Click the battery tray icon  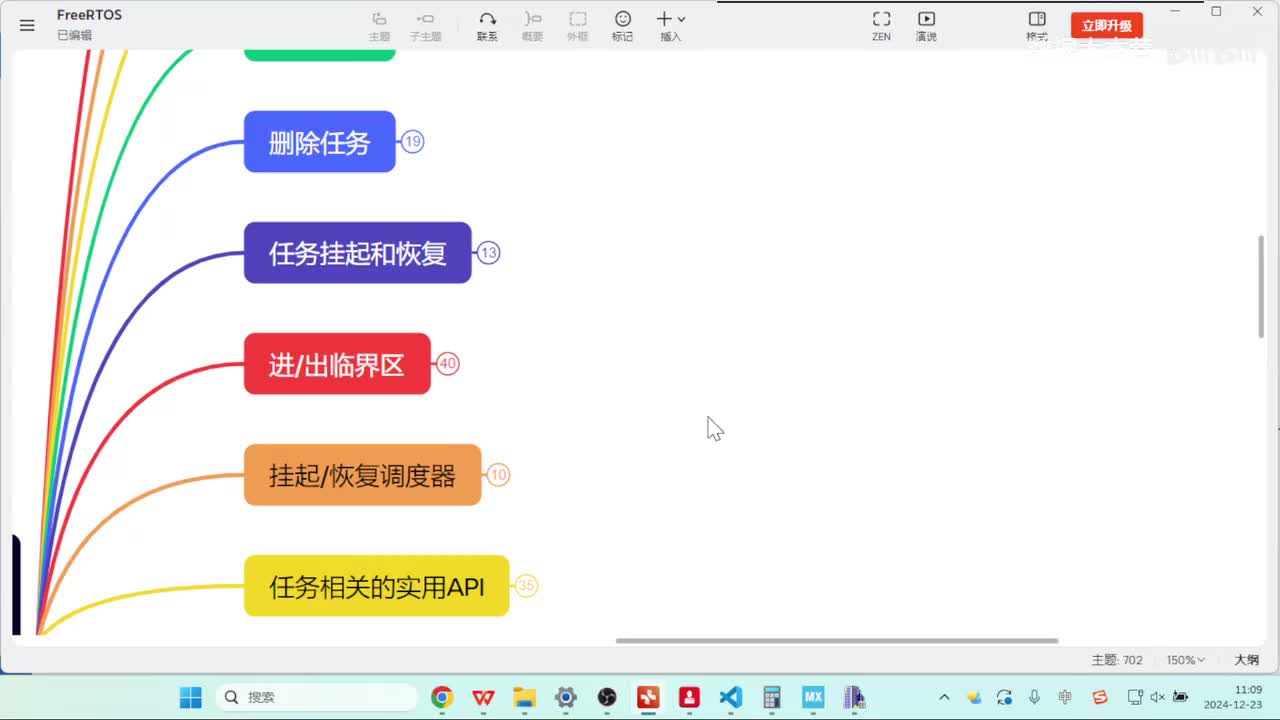1181,697
